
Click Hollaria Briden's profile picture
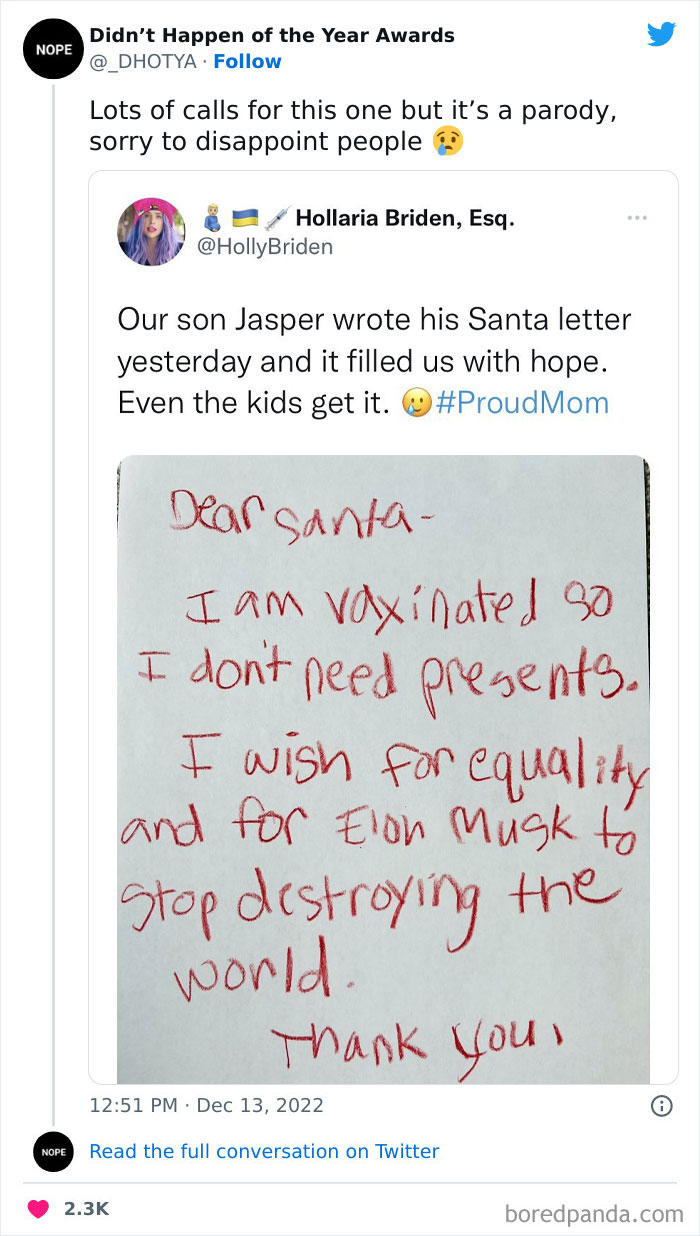click(151, 231)
